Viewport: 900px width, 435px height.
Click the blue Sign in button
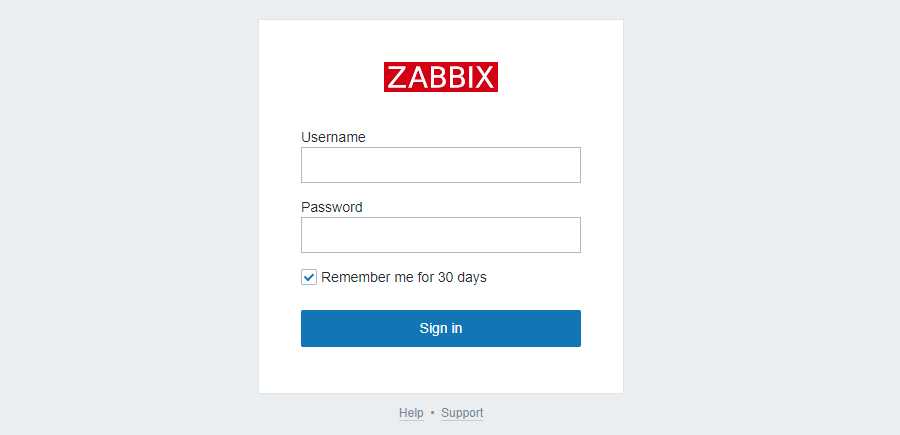click(441, 328)
